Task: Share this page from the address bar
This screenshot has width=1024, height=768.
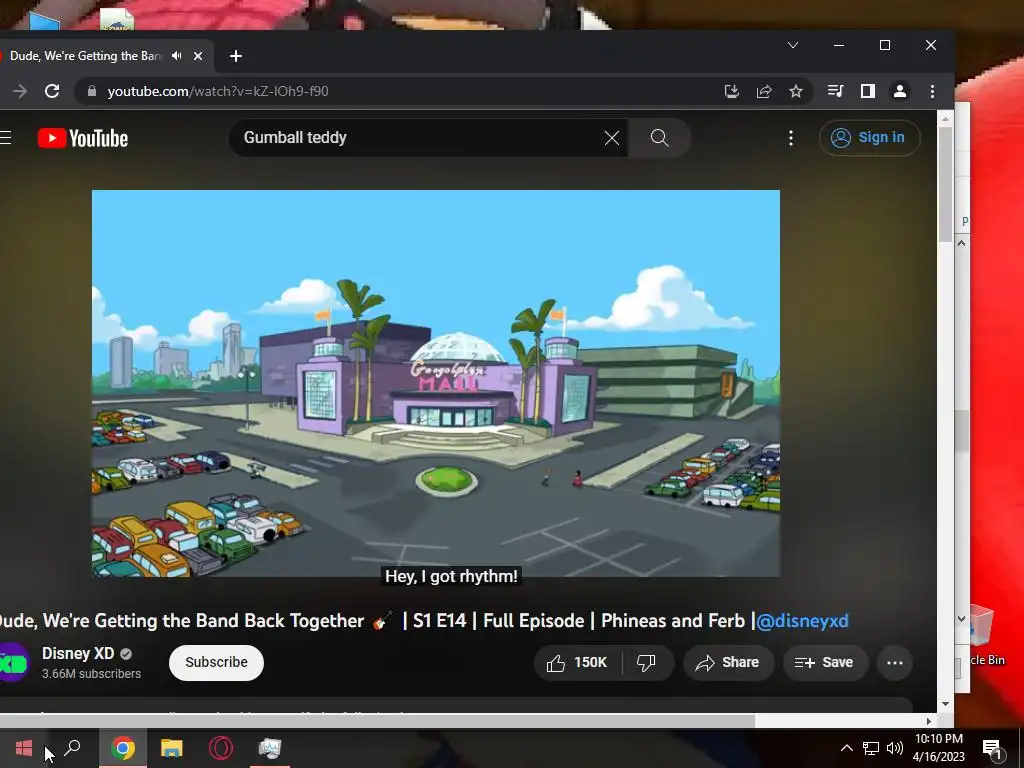Action: (x=764, y=91)
